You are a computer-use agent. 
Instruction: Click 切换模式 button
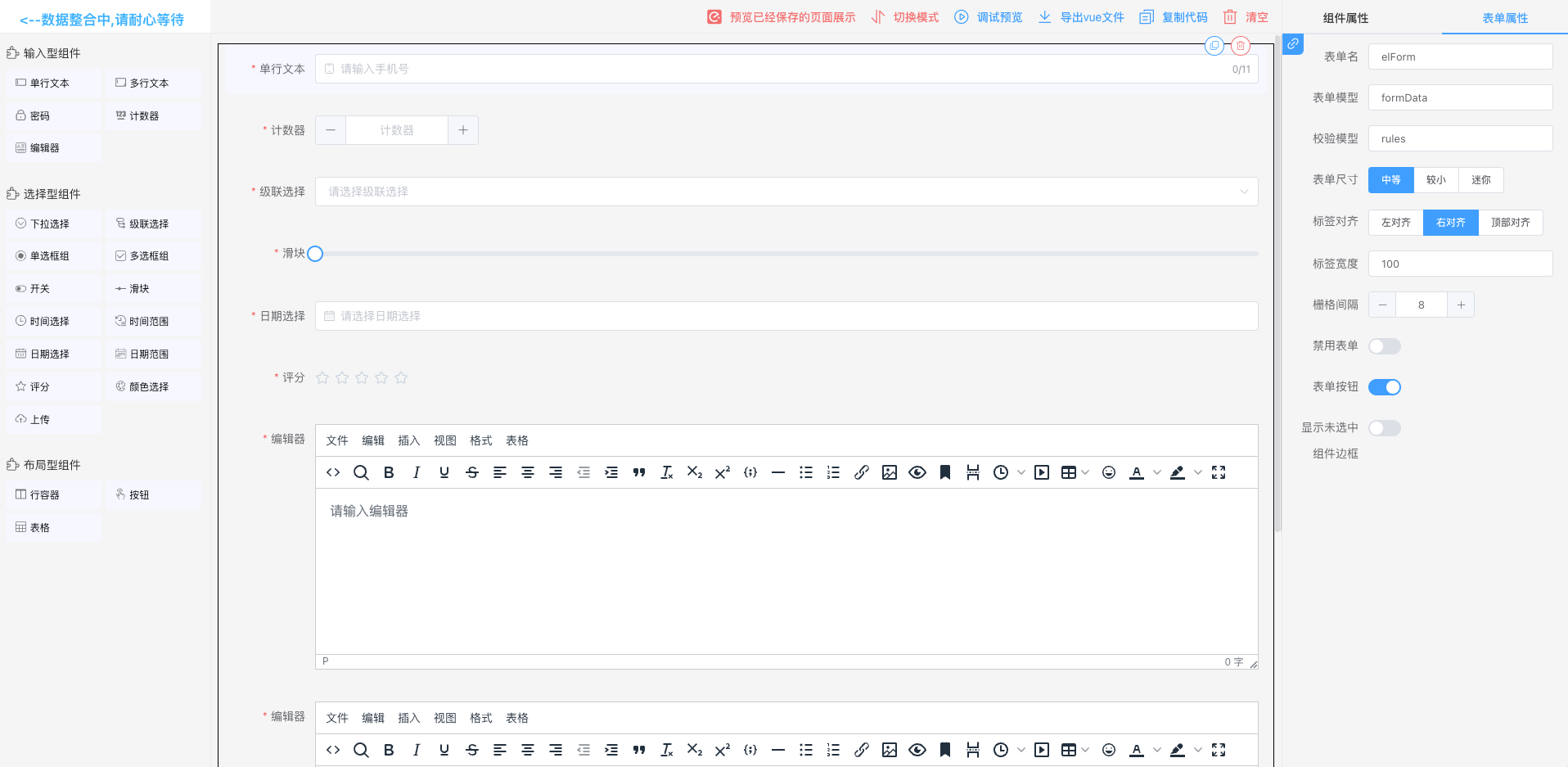[x=905, y=17]
